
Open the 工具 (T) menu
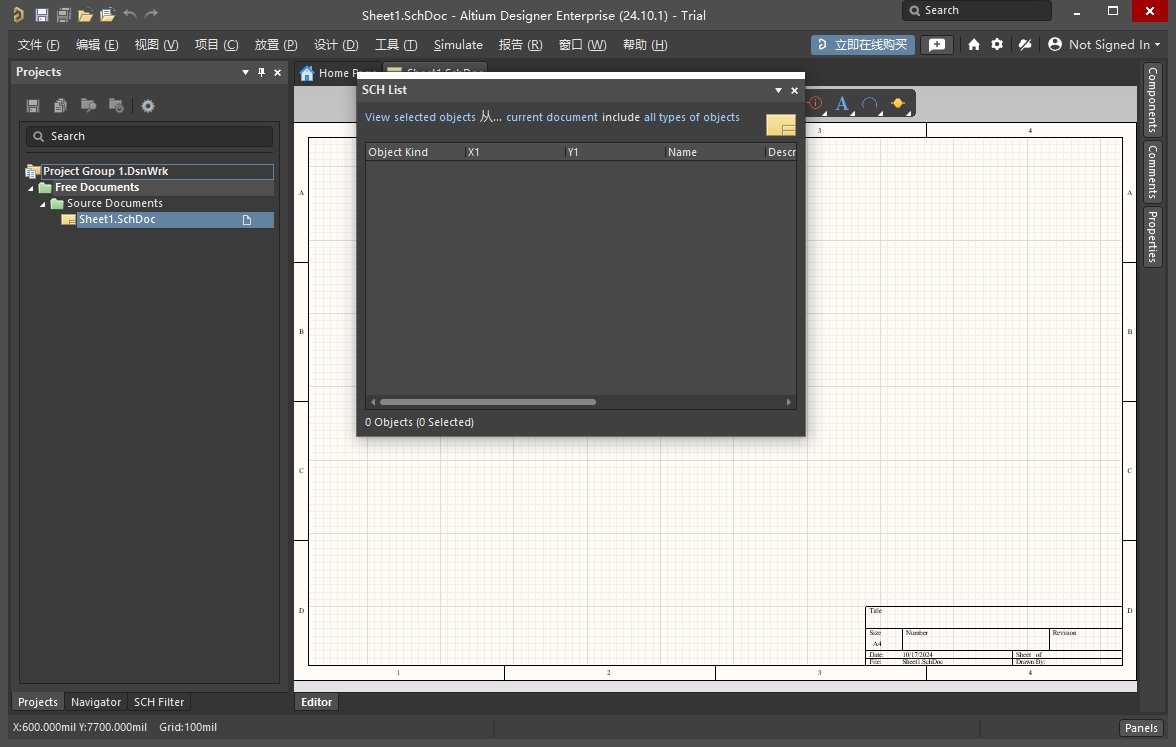point(395,44)
